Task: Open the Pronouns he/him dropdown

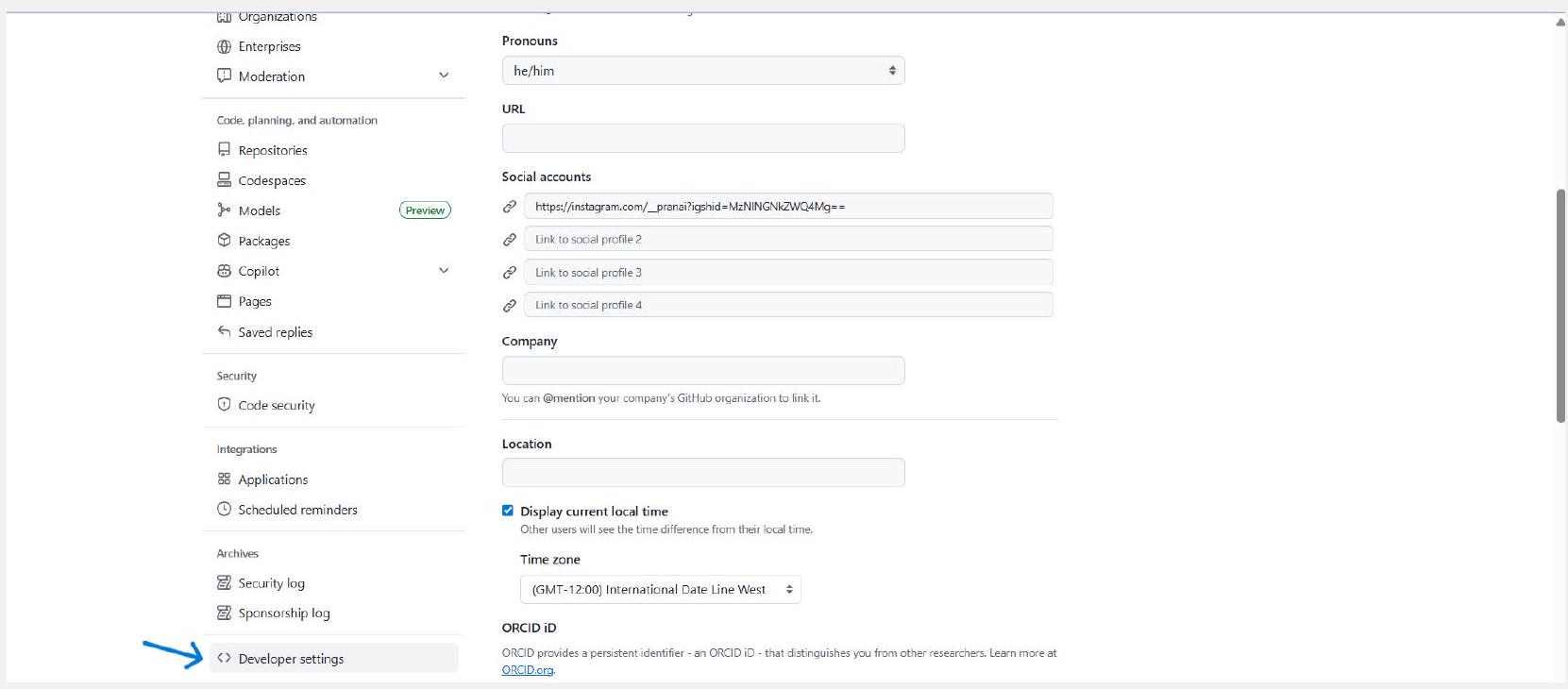Action: coord(703,71)
